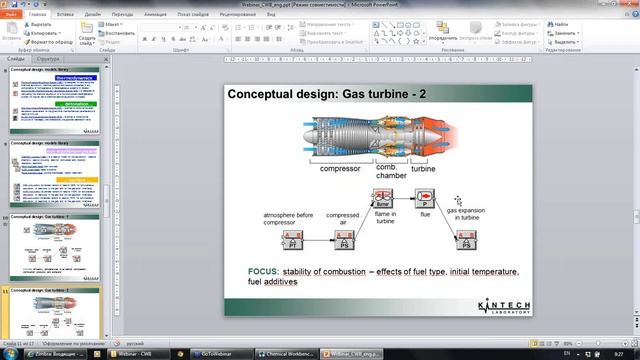Viewport: 640px width, 360px height.
Task: Toggle strikethrough formatting
Action: click(x=182, y=39)
